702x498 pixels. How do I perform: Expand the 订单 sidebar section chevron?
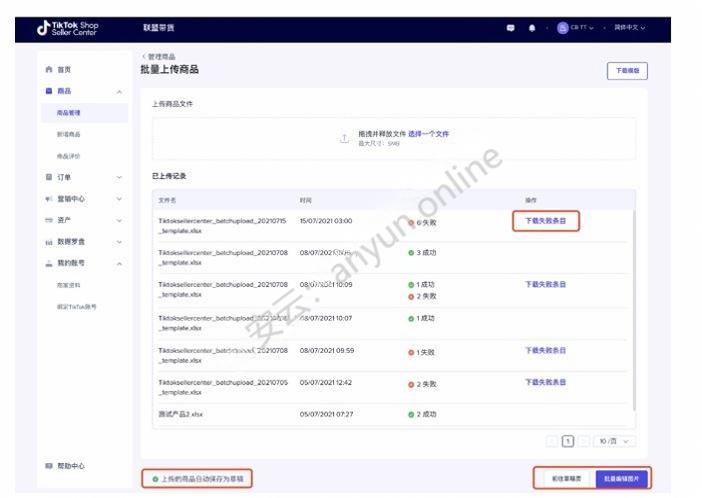119,177
